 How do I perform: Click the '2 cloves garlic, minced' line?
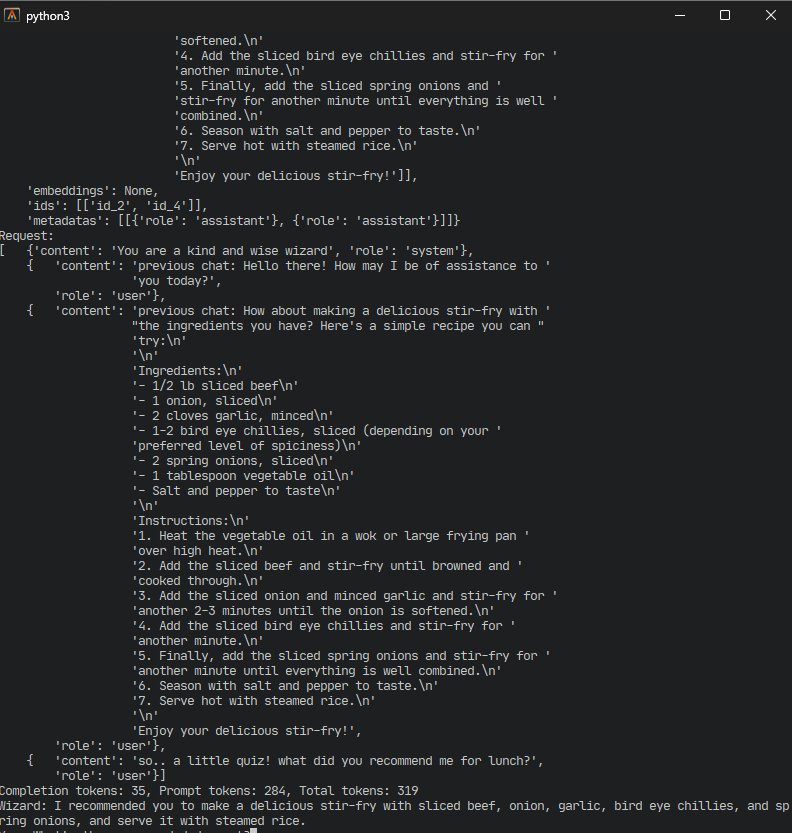233,415
